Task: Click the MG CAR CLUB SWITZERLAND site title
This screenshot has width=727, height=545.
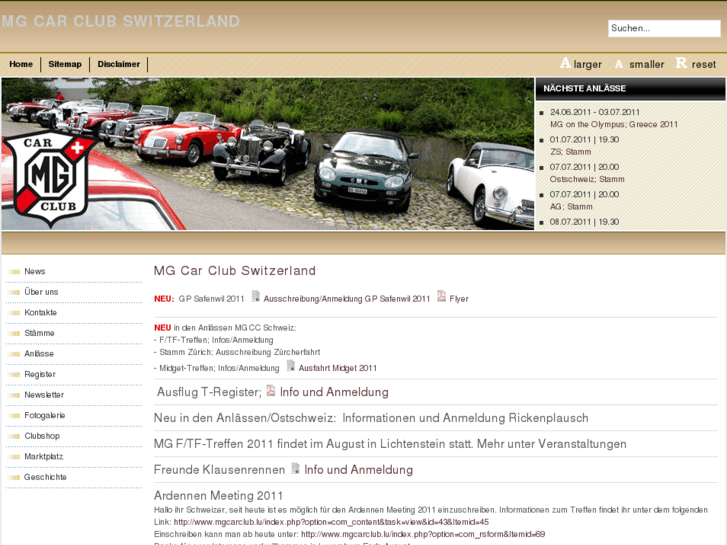Action: tap(121, 21)
